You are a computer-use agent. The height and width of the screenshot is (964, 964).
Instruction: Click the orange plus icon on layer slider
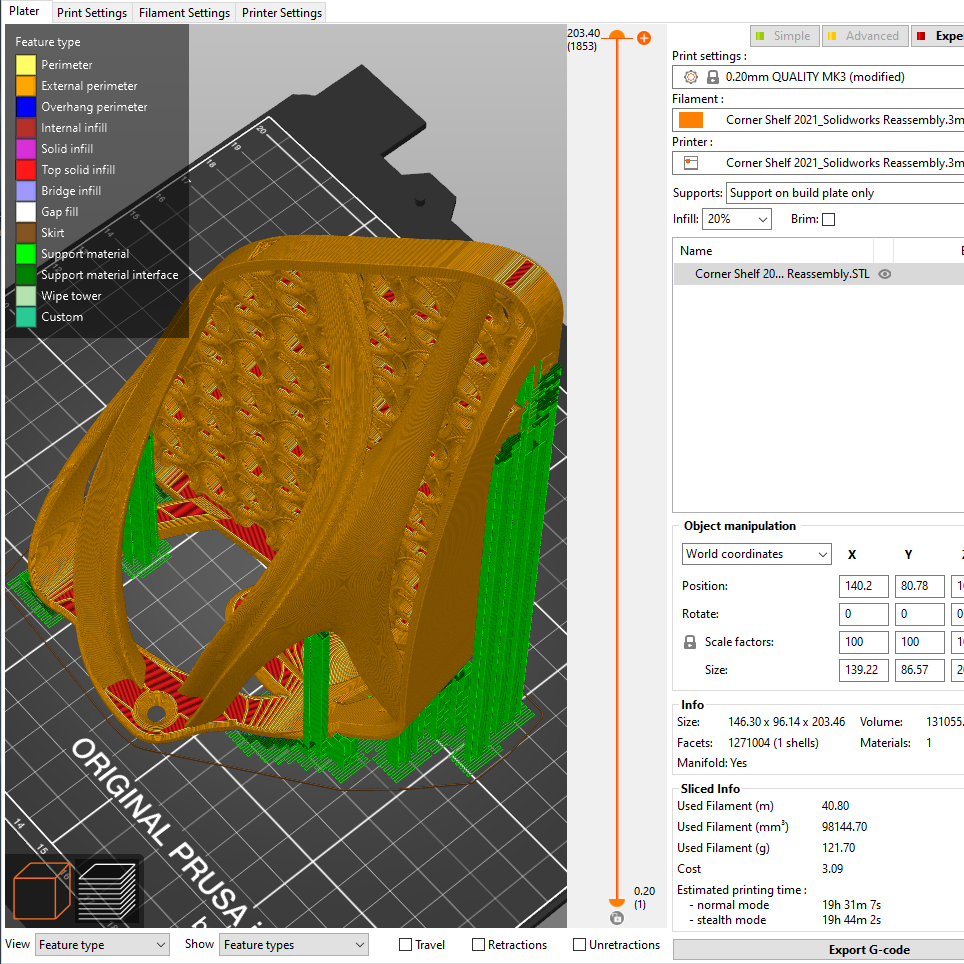[x=644, y=38]
